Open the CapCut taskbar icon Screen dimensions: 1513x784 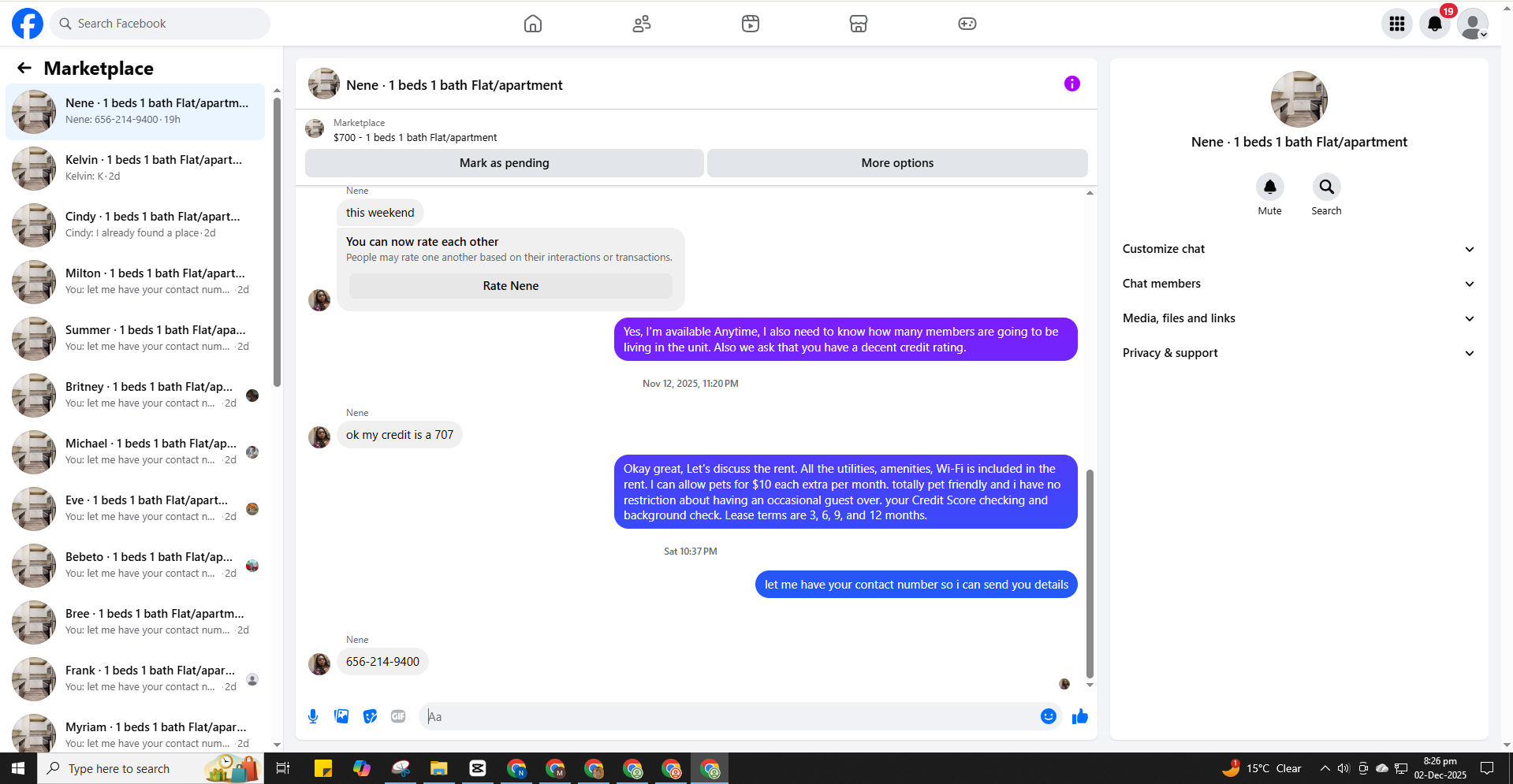click(478, 768)
